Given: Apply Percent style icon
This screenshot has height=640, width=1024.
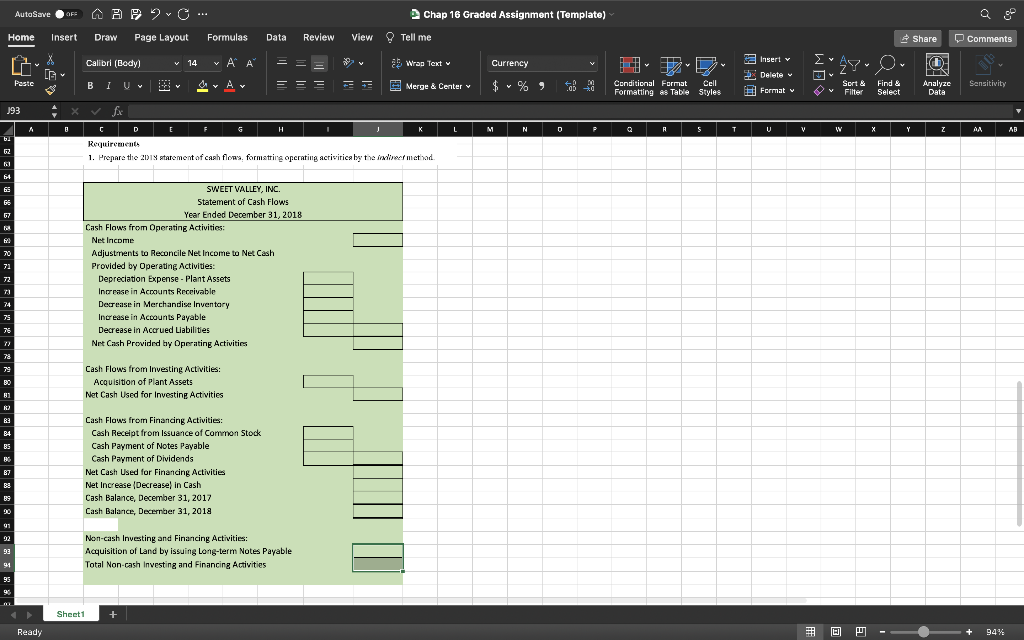Looking at the screenshot, I should [x=523, y=86].
